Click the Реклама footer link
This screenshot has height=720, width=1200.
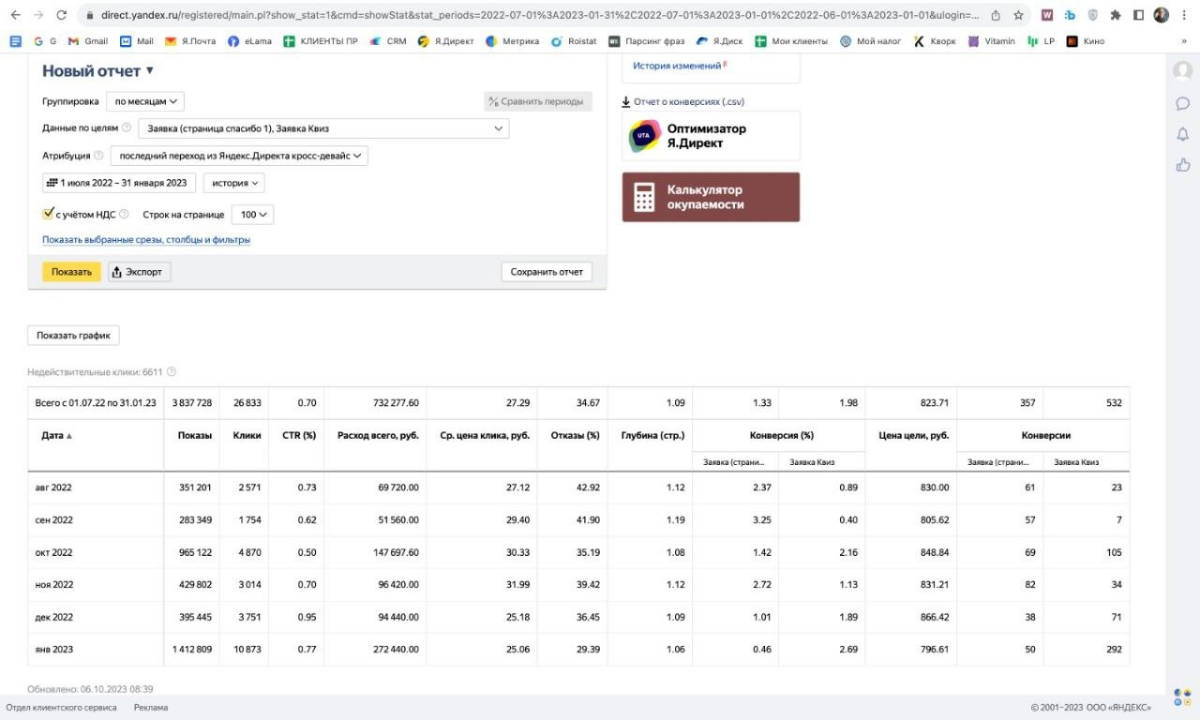point(151,707)
